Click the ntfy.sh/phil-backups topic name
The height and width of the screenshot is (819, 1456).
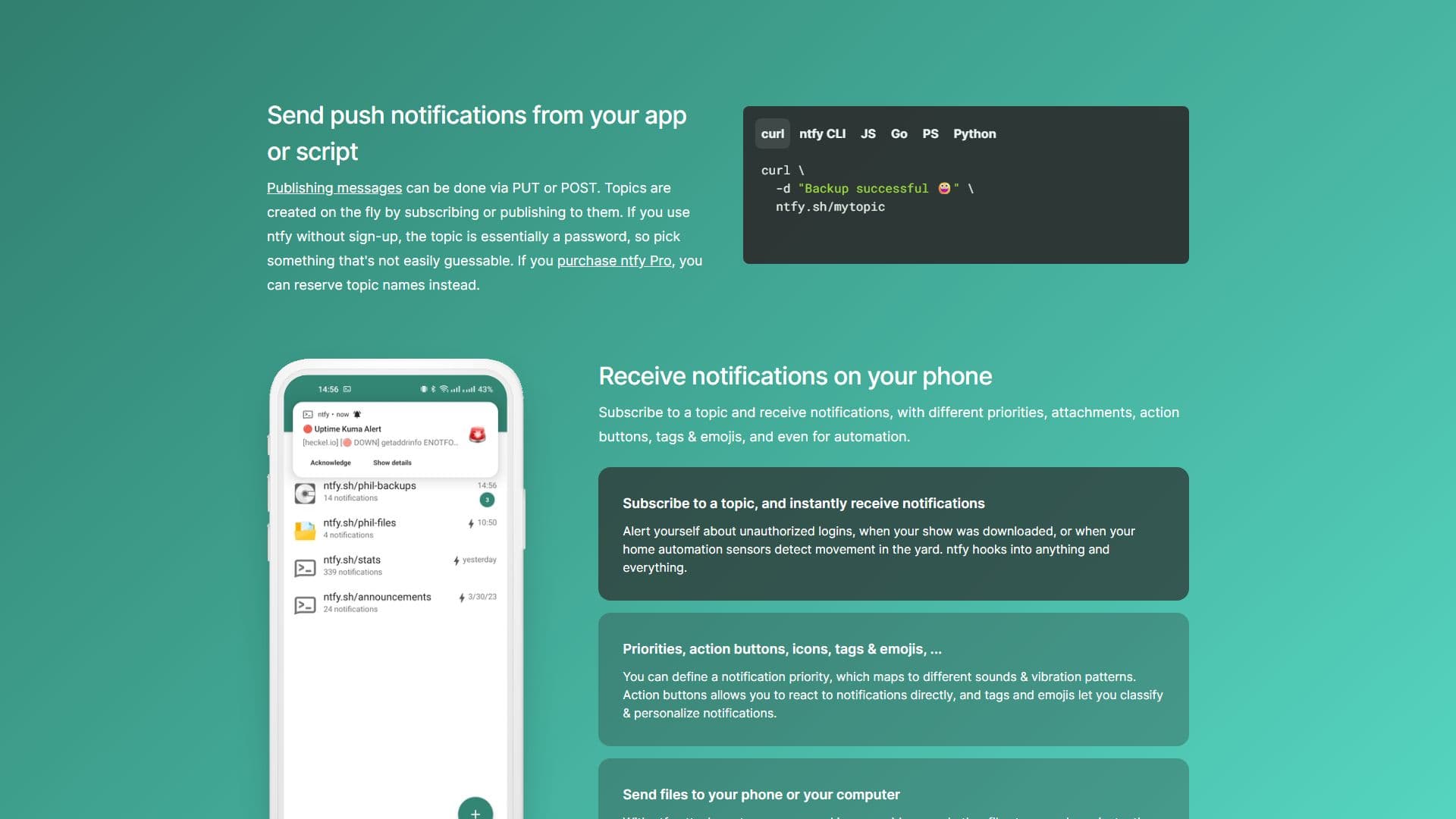369,486
